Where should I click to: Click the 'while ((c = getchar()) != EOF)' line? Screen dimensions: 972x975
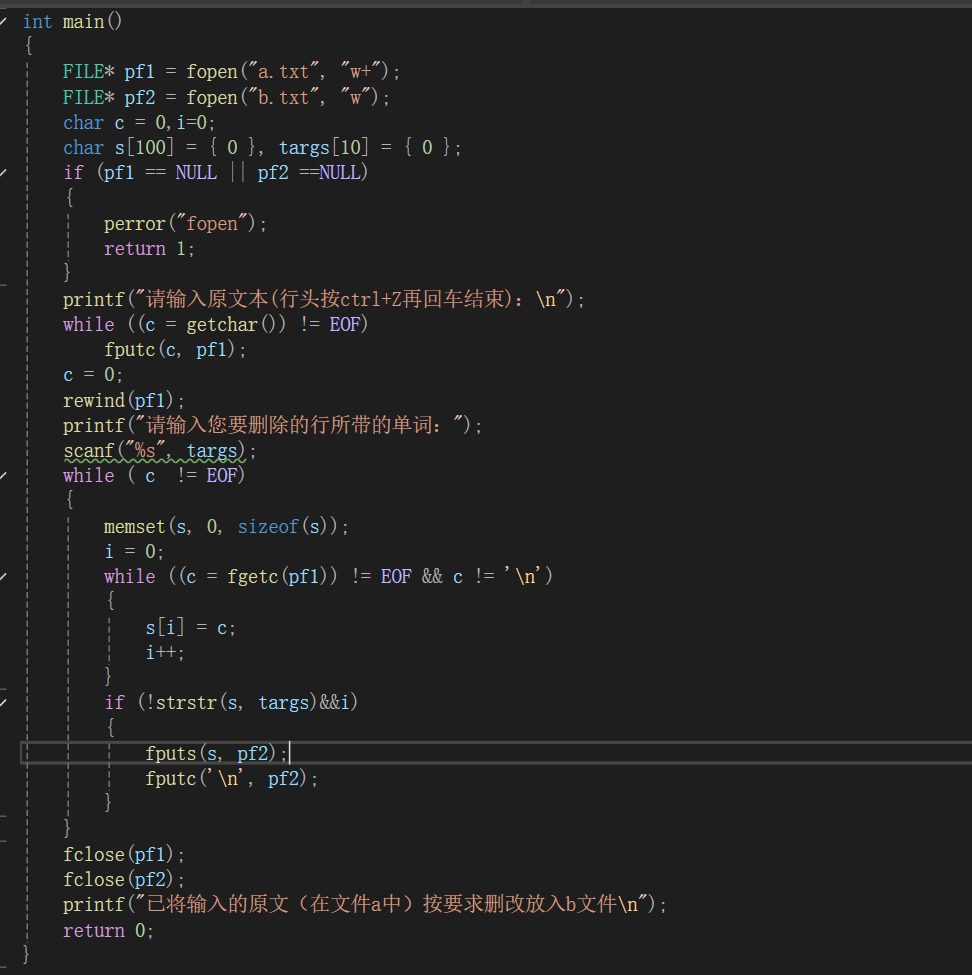[x=215, y=325]
